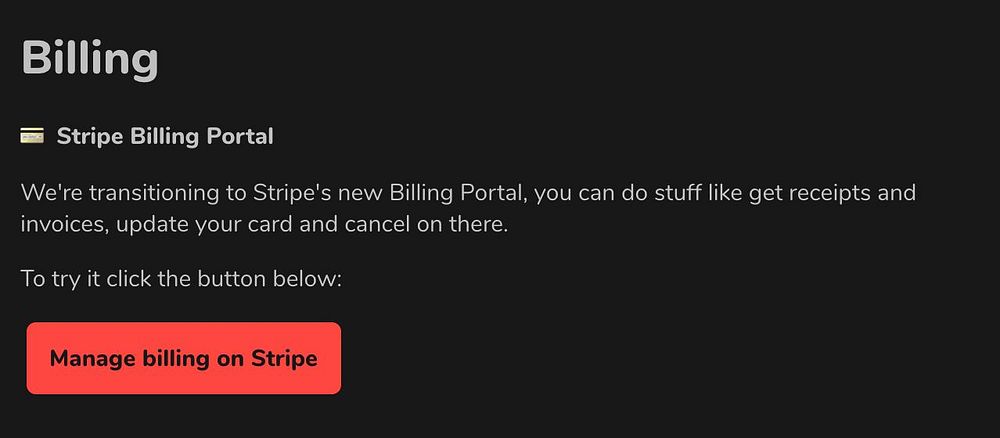1000x438 pixels.
Task: Click the Manage billing on Stripe button
Action: pyautogui.click(x=183, y=358)
